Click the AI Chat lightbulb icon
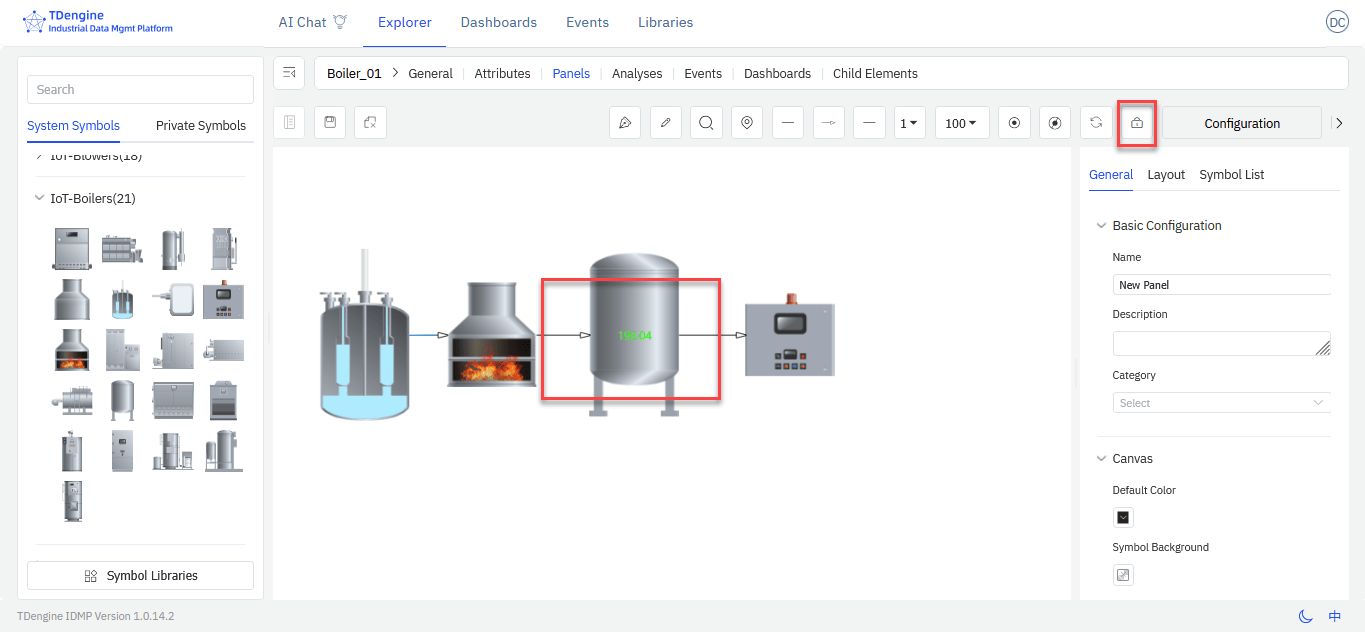Screen dimensions: 1365x632 pos(340,22)
